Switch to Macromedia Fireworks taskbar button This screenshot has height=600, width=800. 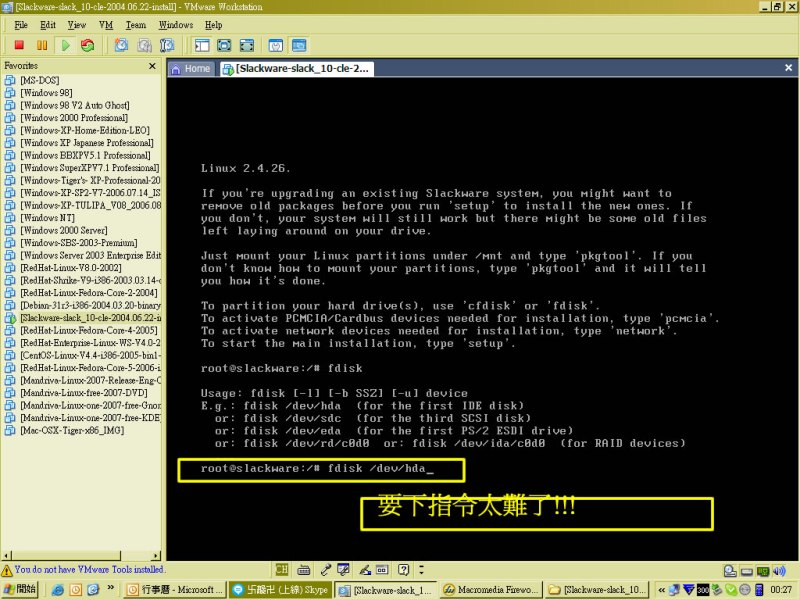(490, 590)
